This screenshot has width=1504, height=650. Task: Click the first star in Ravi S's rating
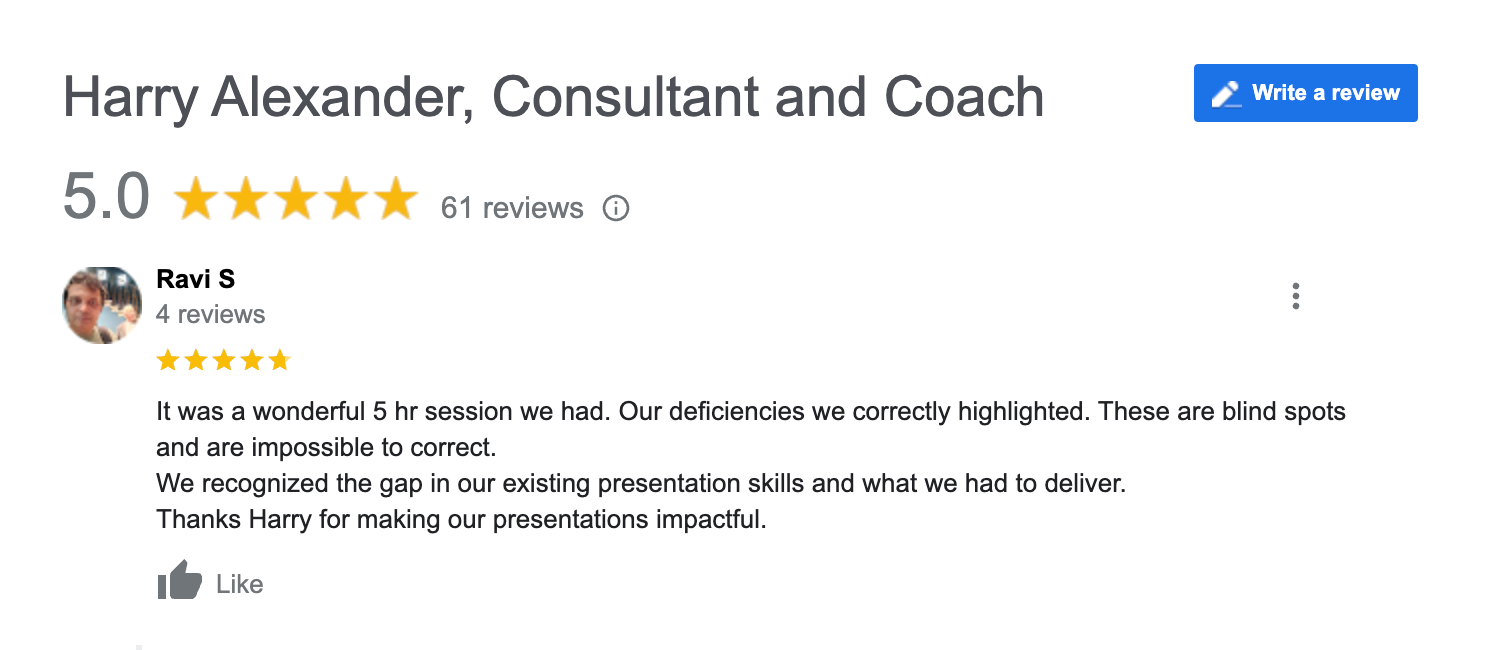pyautogui.click(x=168, y=360)
